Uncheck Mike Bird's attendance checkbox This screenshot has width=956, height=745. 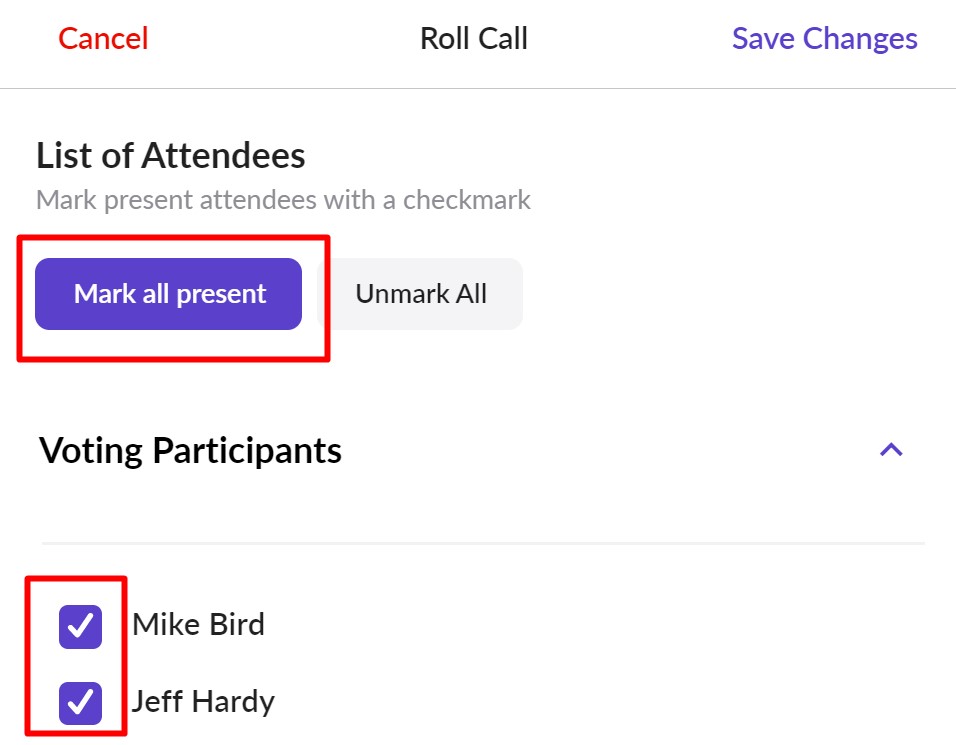80,627
